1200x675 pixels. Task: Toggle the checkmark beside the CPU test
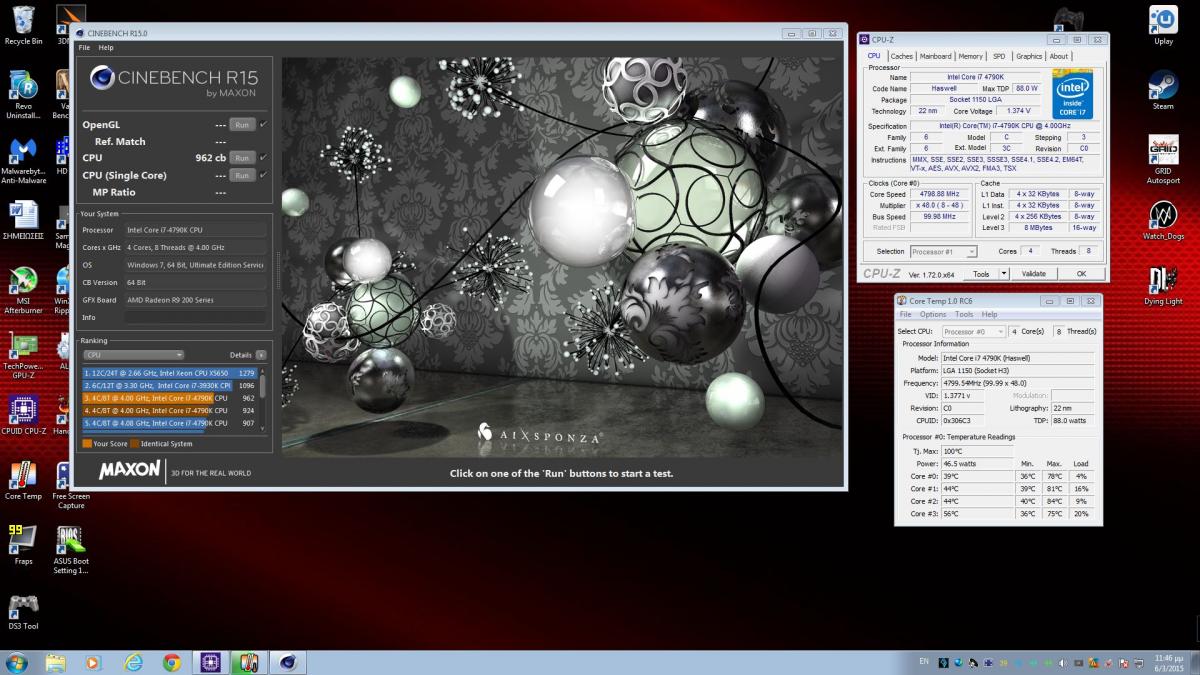[263, 158]
